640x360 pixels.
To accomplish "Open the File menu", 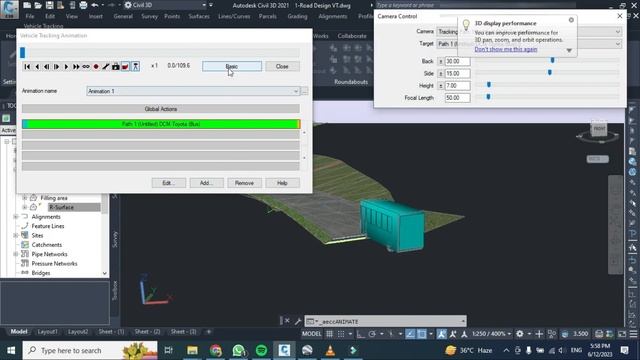I will coord(30,16).
